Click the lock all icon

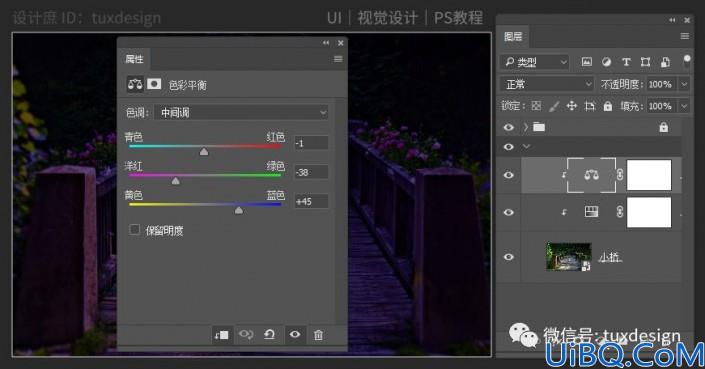click(x=607, y=106)
